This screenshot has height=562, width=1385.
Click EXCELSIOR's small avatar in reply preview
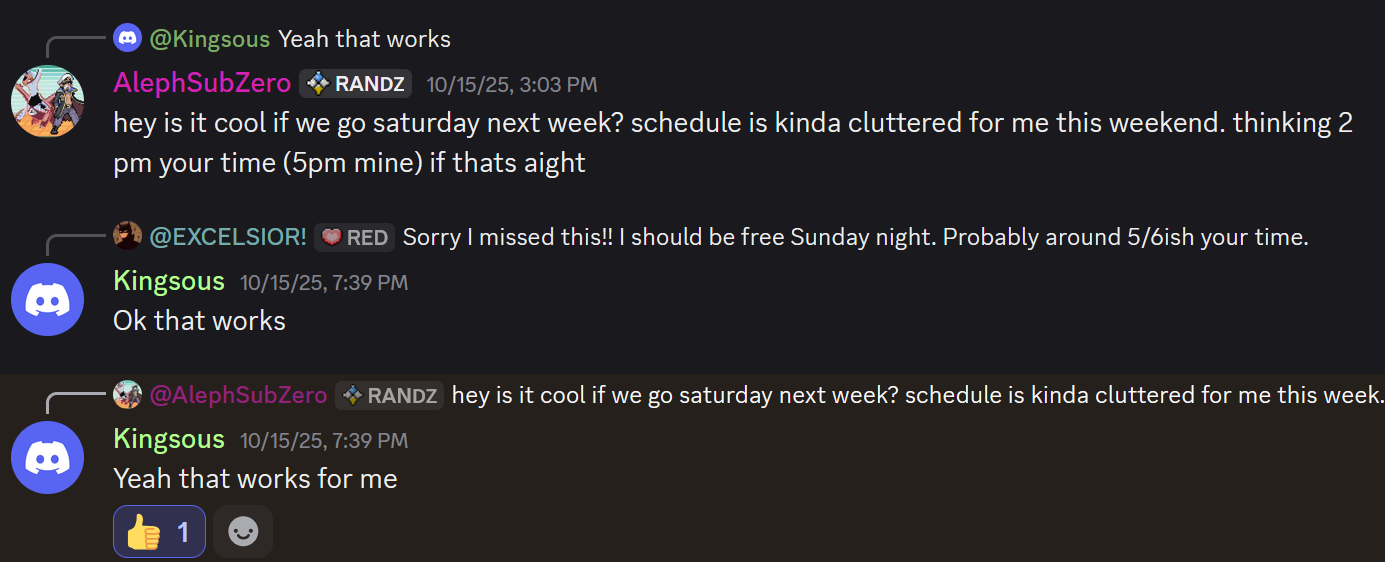tap(127, 237)
